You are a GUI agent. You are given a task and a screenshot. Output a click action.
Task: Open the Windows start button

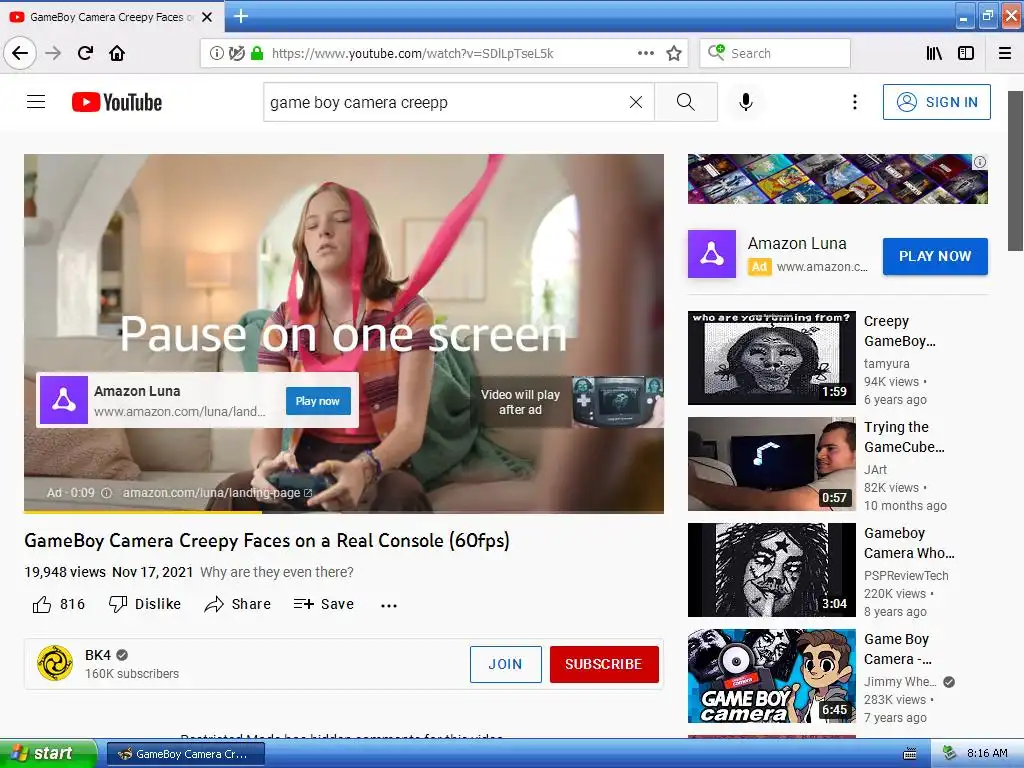pyautogui.click(x=48, y=754)
